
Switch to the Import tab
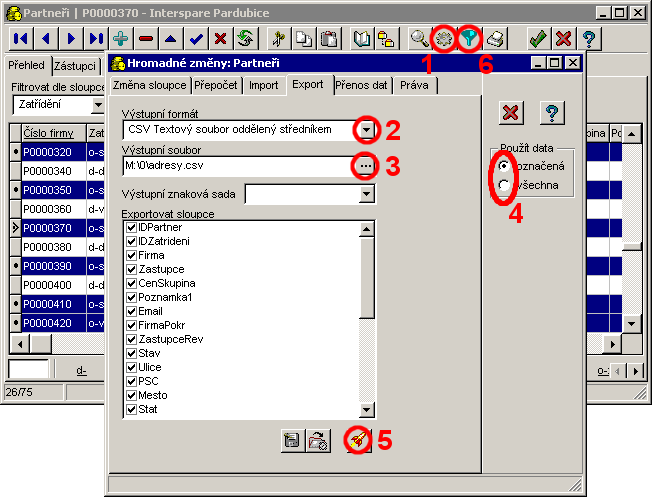click(264, 85)
